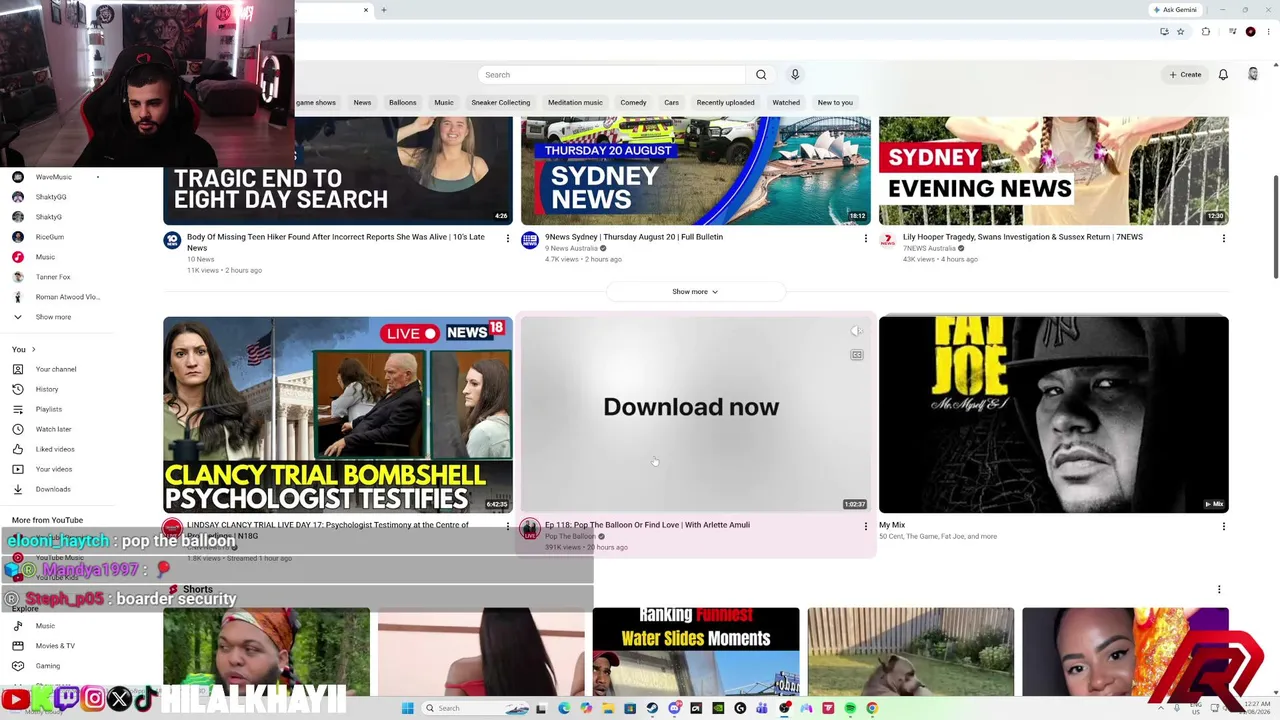Image resolution: width=1280 pixels, height=720 pixels.
Task: Open options menu for Pop The Balloon video
Action: point(866,526)
